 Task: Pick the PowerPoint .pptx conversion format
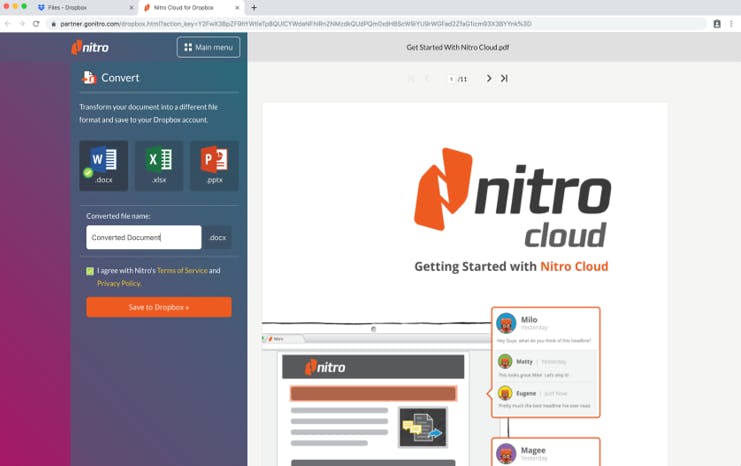pyautogui.click(x=214, y=165)
